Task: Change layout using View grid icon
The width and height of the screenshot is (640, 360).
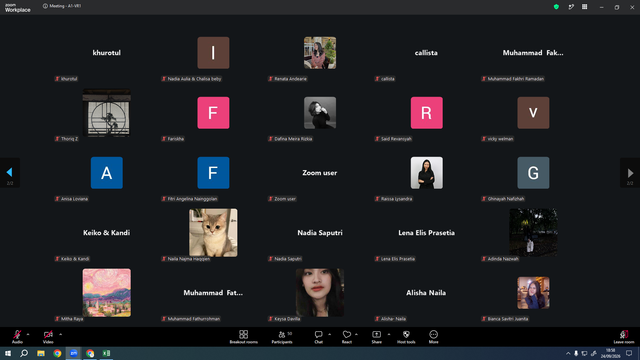Action: pyautogui.click(x=584, y=7)
